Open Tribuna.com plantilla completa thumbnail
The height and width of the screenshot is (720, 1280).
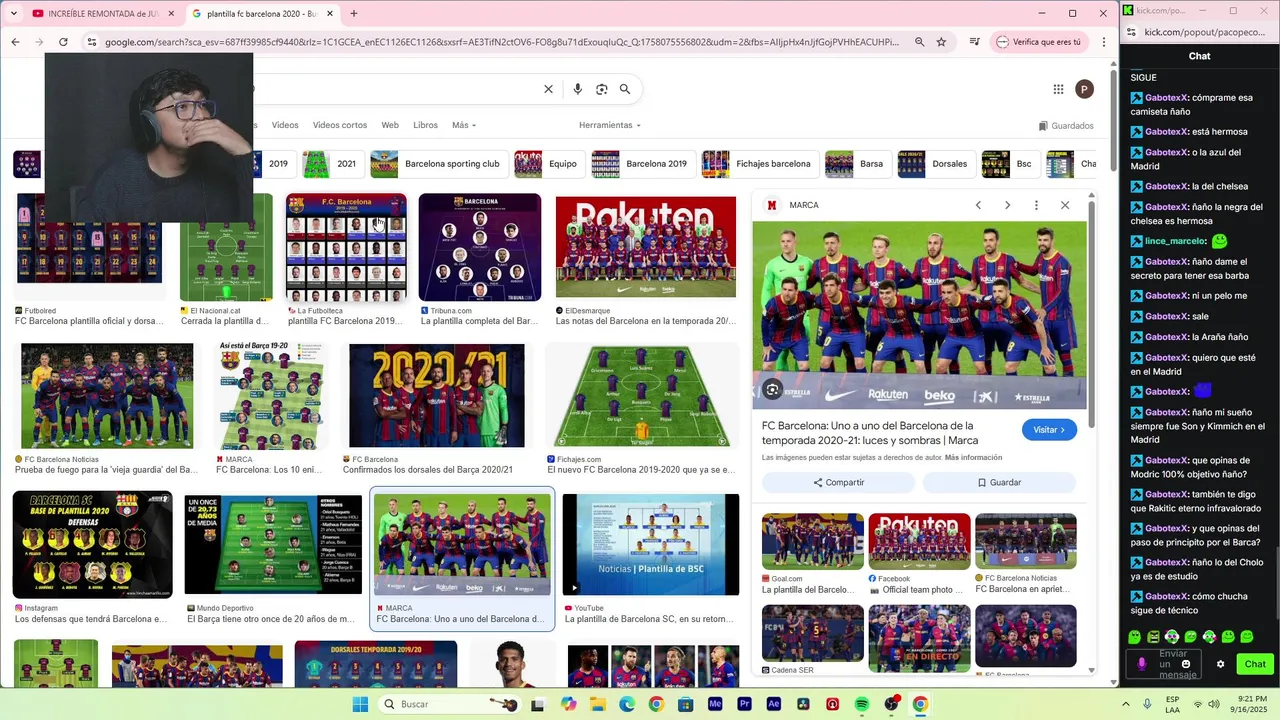click(480, 247)
